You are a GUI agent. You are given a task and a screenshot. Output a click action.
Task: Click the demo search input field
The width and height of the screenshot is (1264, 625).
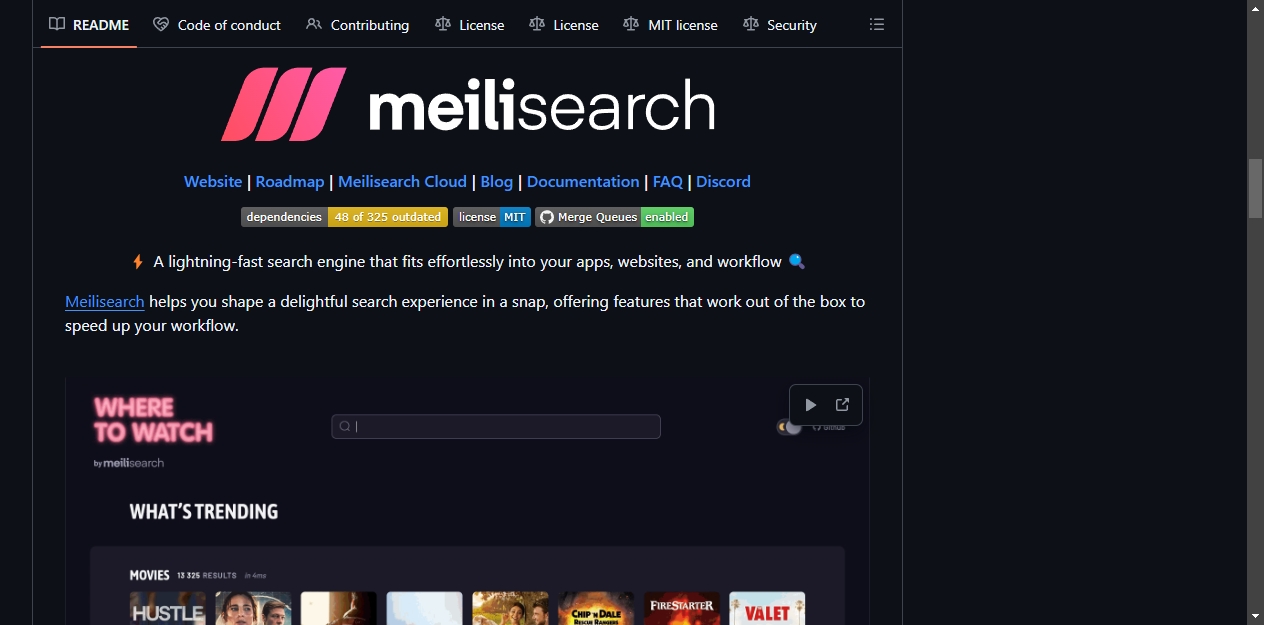point(496,427)
